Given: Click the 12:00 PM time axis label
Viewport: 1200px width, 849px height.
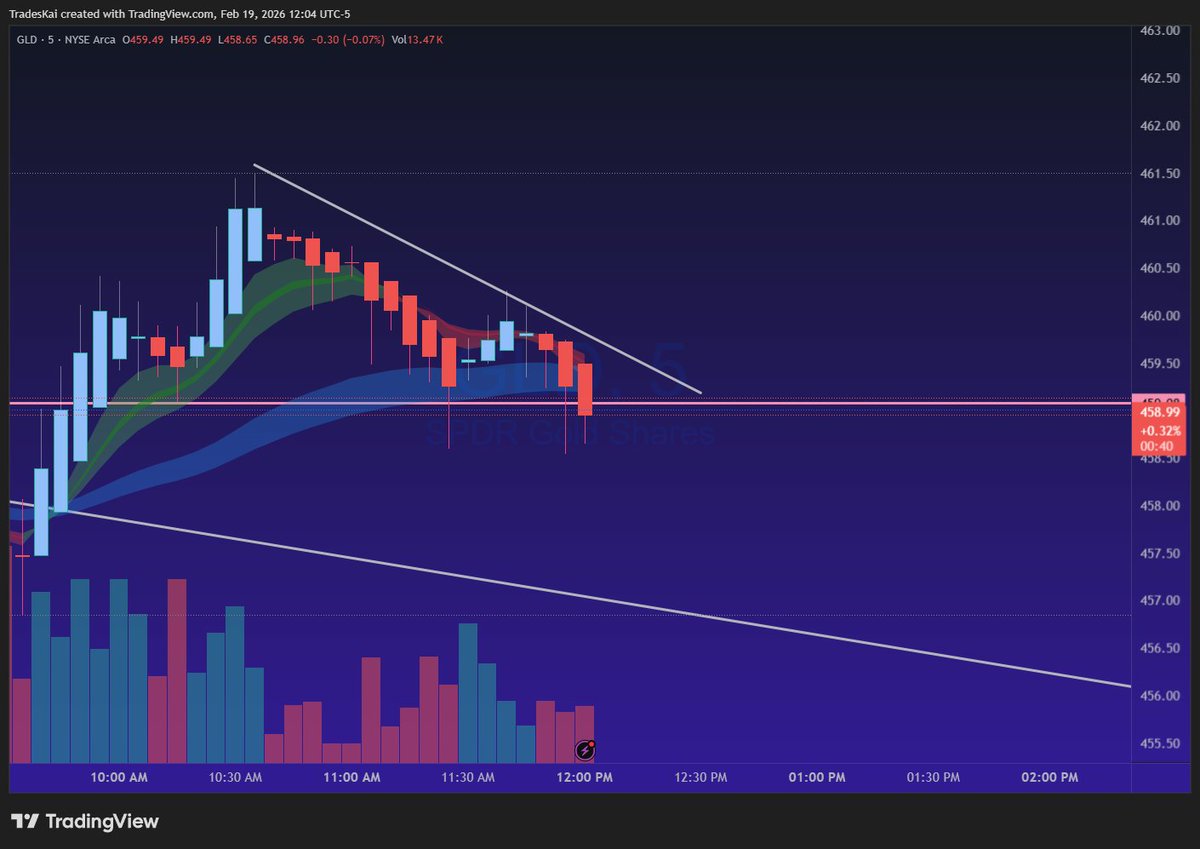Looking at the screenshot, I should pyautogui.click(x=585, y=777).
